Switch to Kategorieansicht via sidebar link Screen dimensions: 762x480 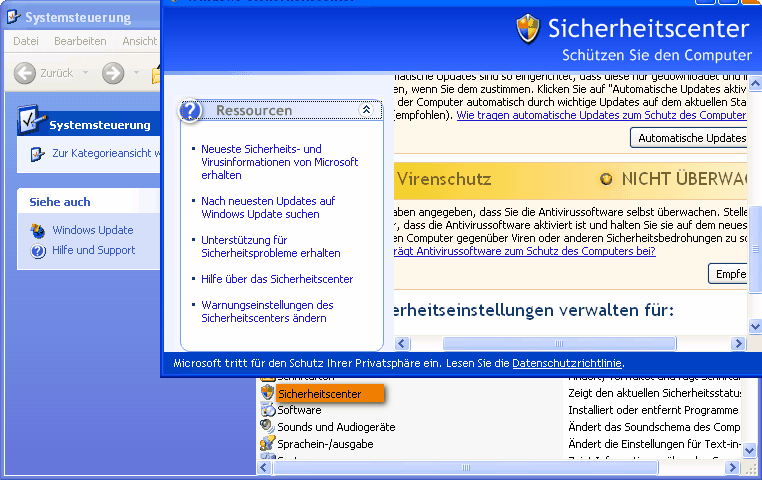tap(106, 153)
